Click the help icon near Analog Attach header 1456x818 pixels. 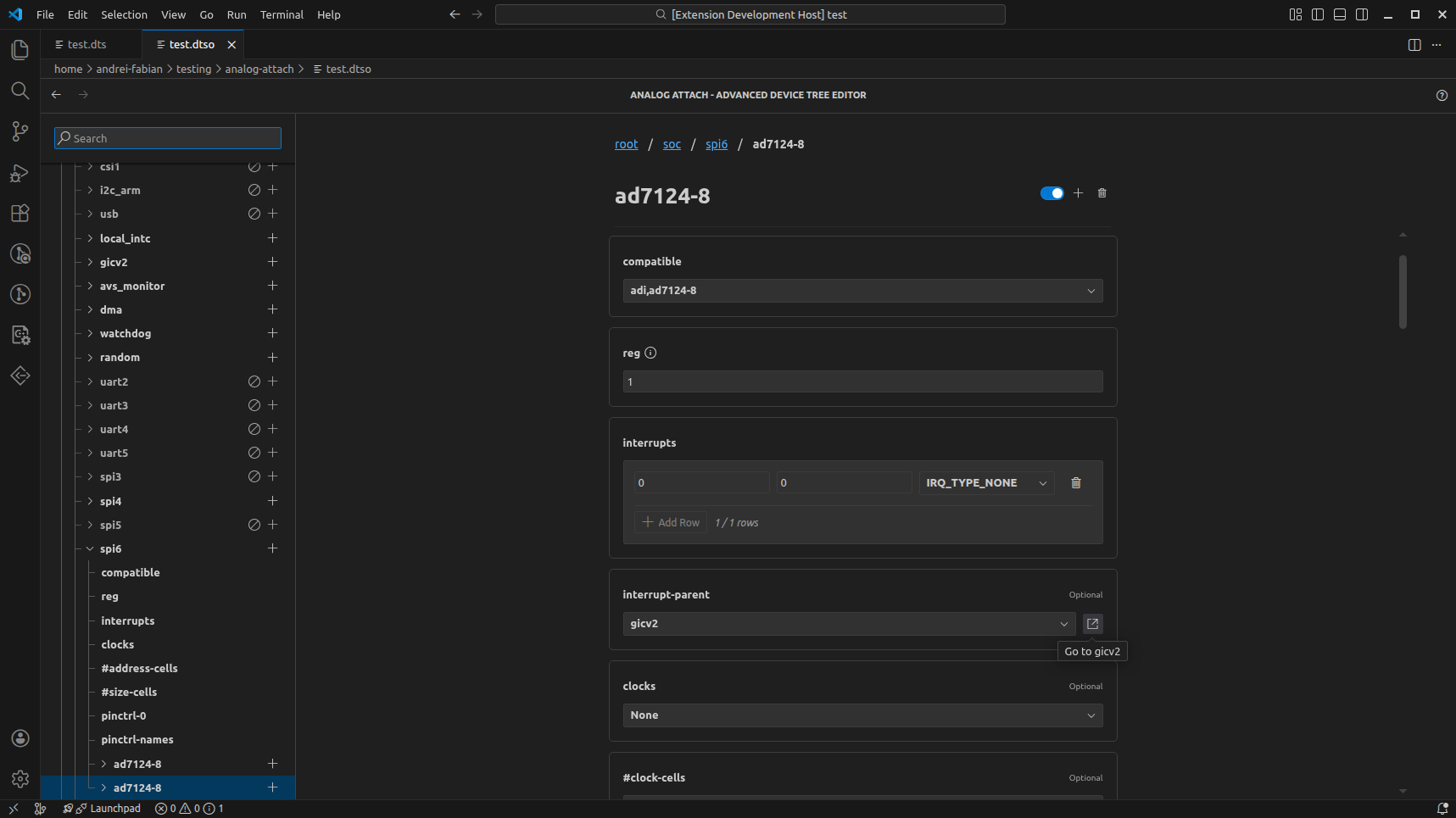pyautogui.click(x=1442, y=95)
